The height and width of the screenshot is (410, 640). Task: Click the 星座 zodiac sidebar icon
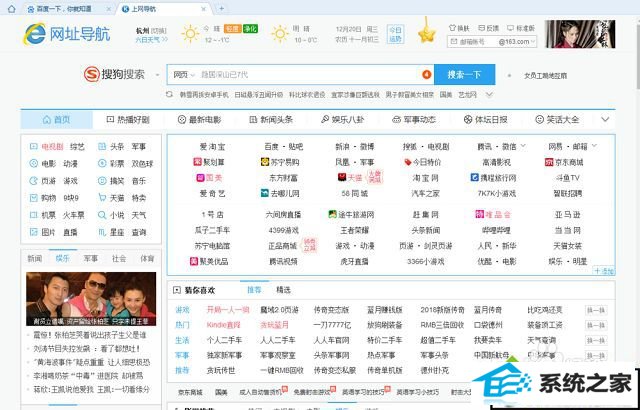102,232
